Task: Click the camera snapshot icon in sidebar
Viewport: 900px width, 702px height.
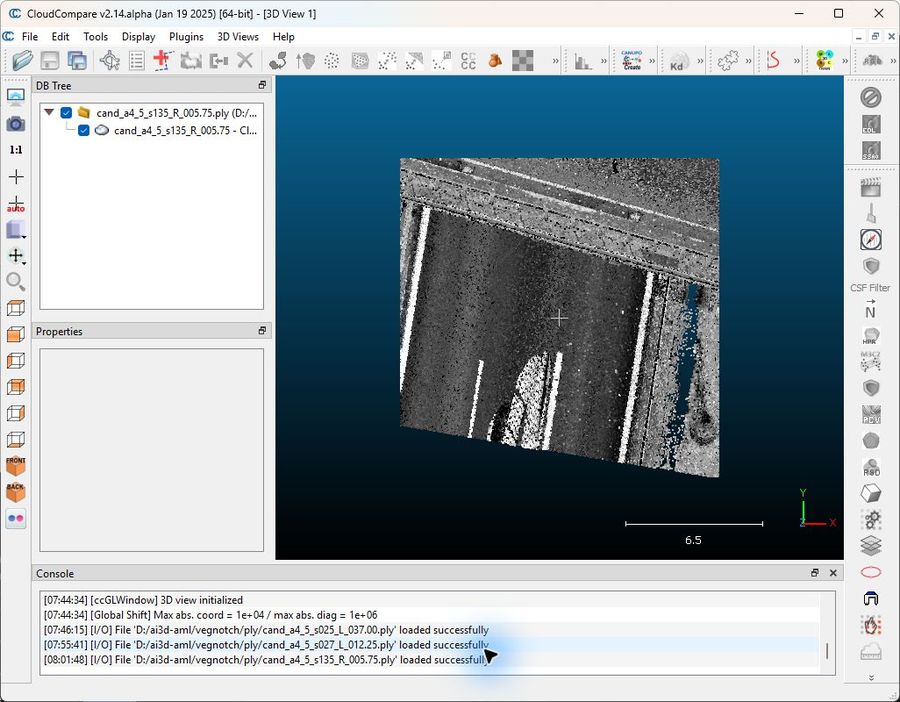Action: [15, 123]
